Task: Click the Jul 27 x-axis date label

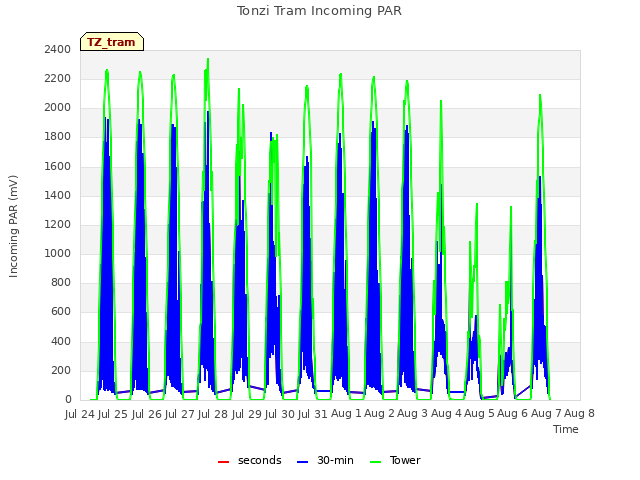Action: coord(180,414)
